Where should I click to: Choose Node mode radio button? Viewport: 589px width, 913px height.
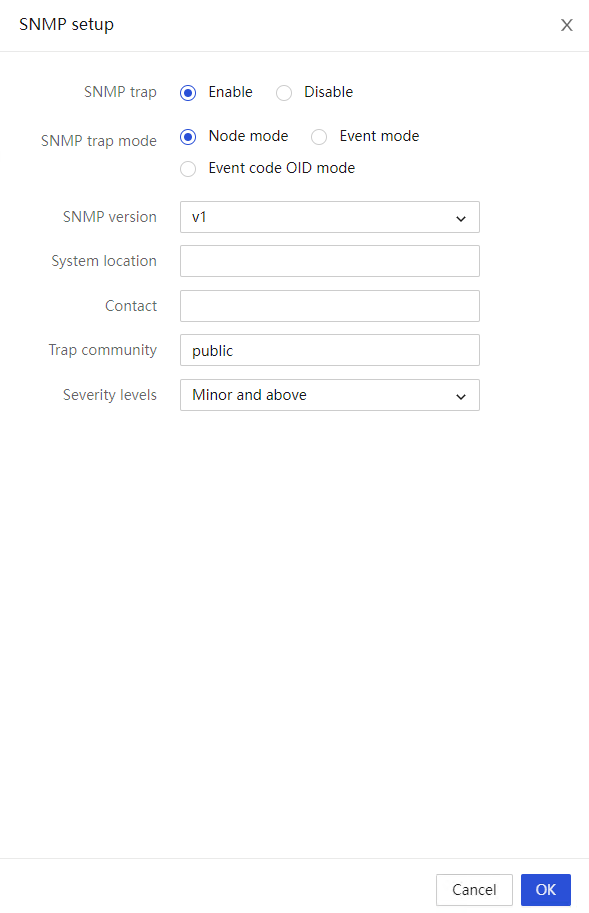pyautogui.click(x=188, y=137)
